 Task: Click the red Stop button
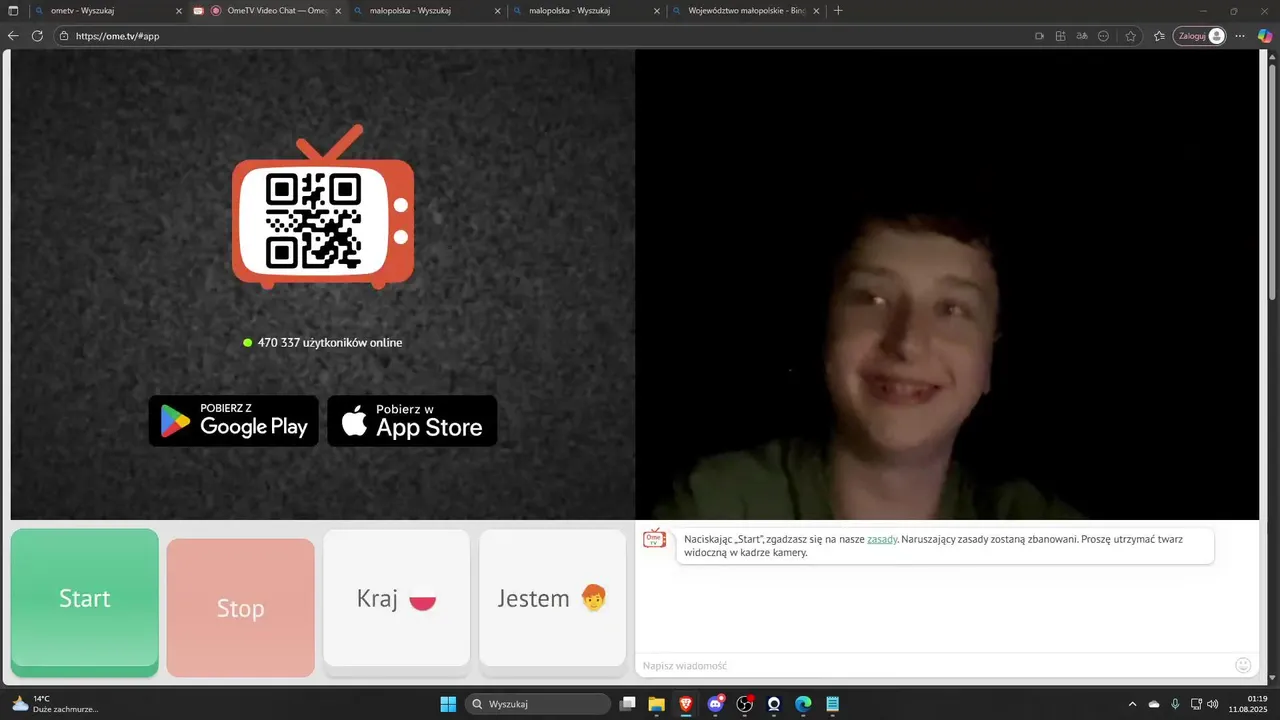241,608
